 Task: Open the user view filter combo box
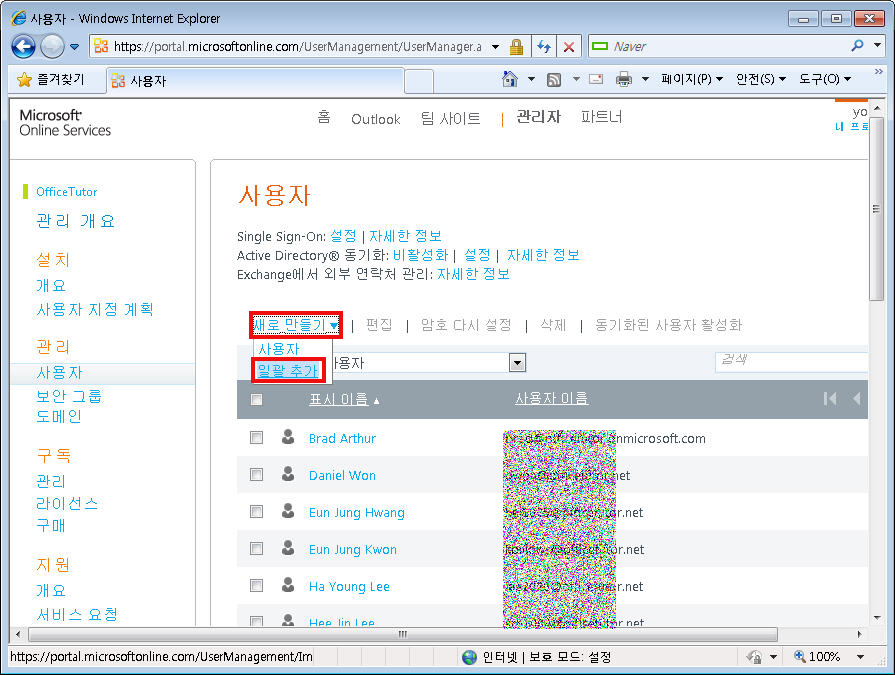point(517,363)
